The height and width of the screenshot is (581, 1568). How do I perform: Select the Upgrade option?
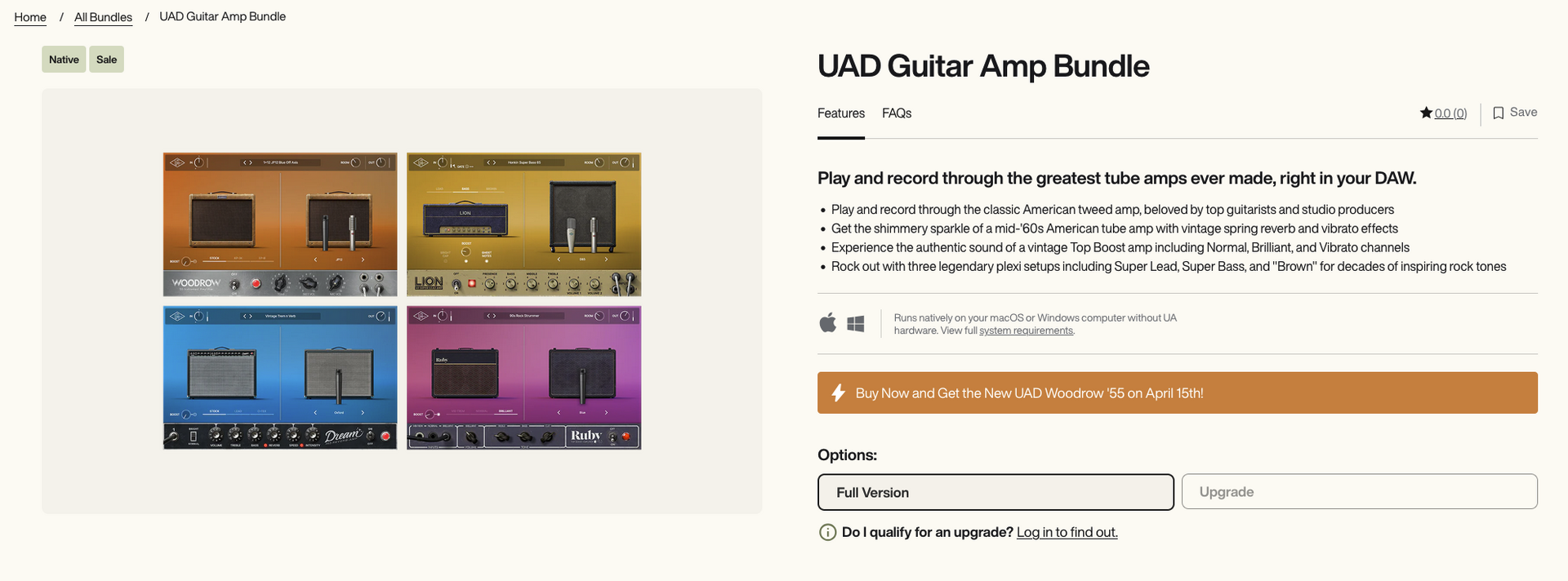(1360, 491)
